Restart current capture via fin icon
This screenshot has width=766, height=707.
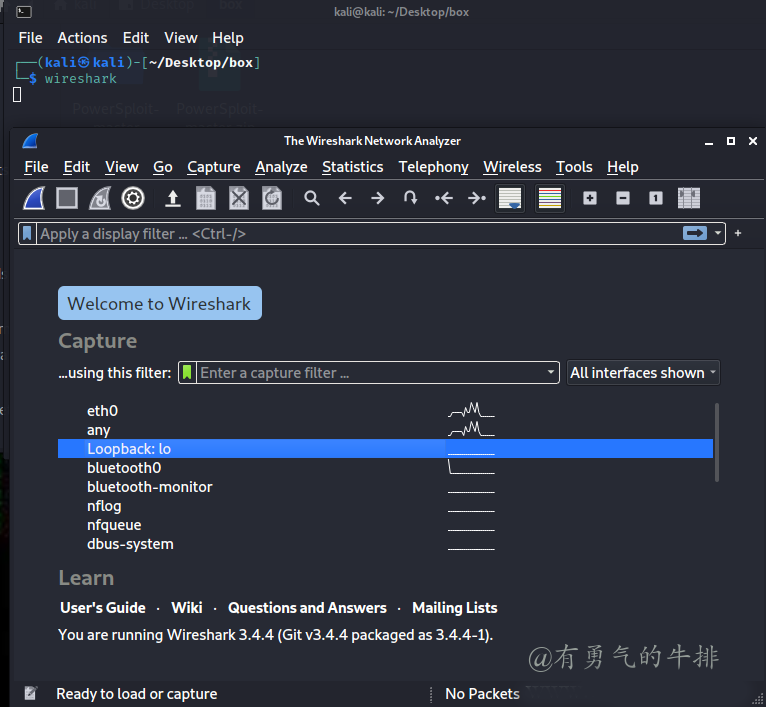click(x=100, y=198)
